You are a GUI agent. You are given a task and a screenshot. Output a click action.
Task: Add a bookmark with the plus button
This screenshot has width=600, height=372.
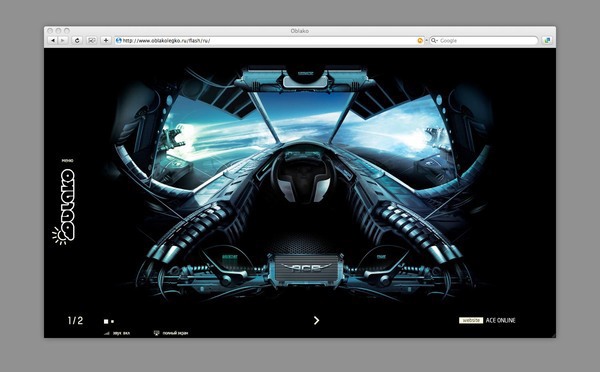pos(106,41)
